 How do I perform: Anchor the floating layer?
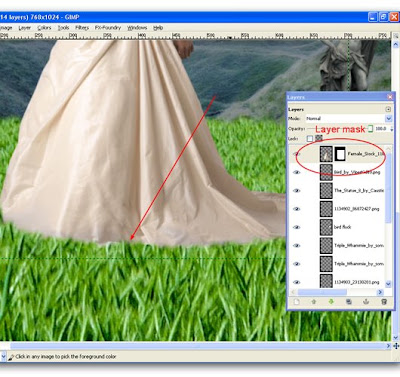pos(366,302)
